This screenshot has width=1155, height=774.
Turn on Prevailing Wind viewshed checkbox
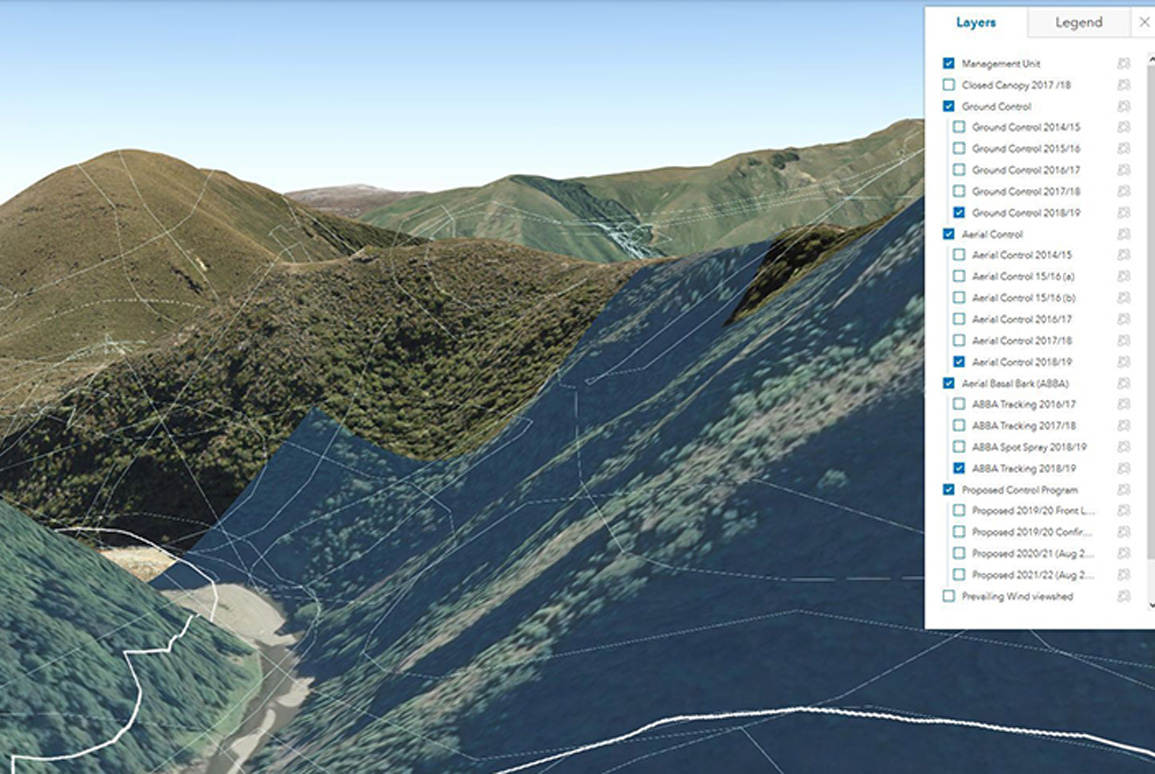pos(949,596)
